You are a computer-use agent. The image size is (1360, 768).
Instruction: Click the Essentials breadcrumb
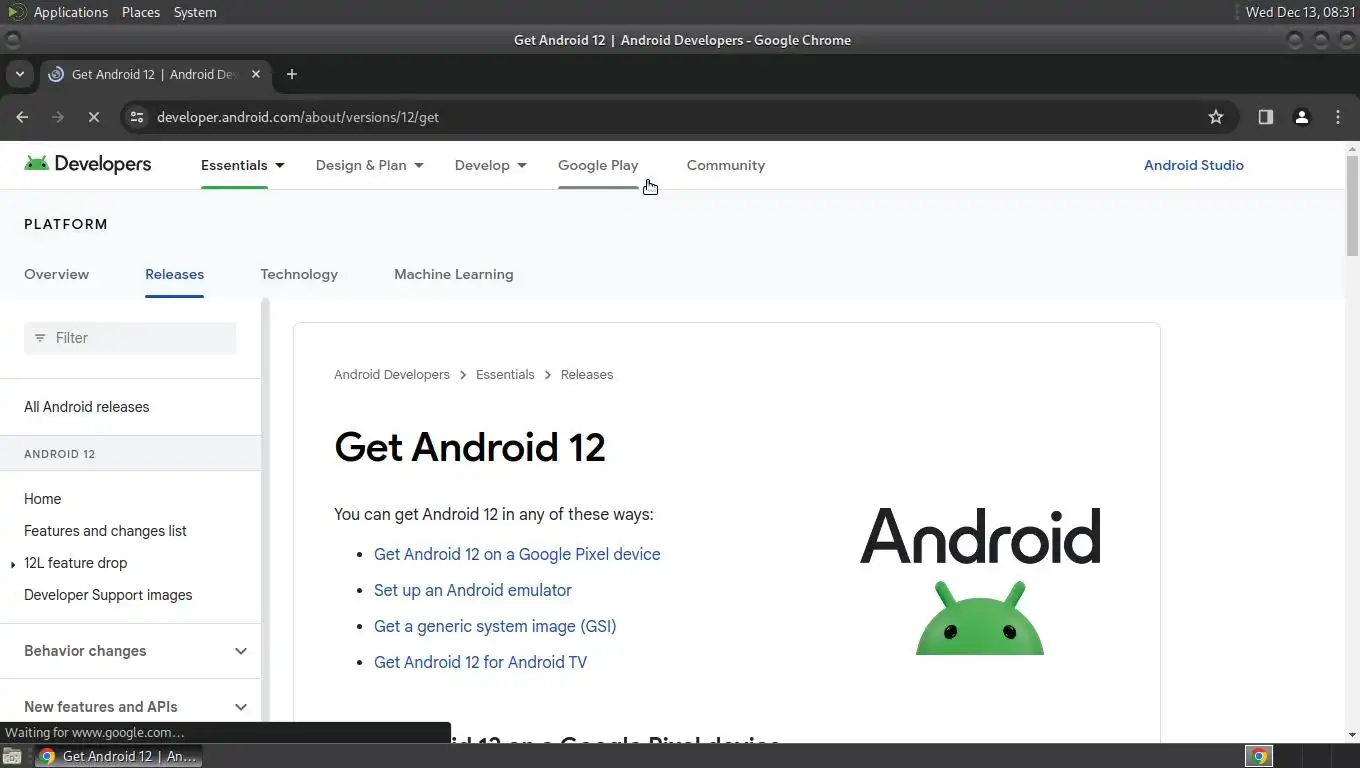point(505,374)
